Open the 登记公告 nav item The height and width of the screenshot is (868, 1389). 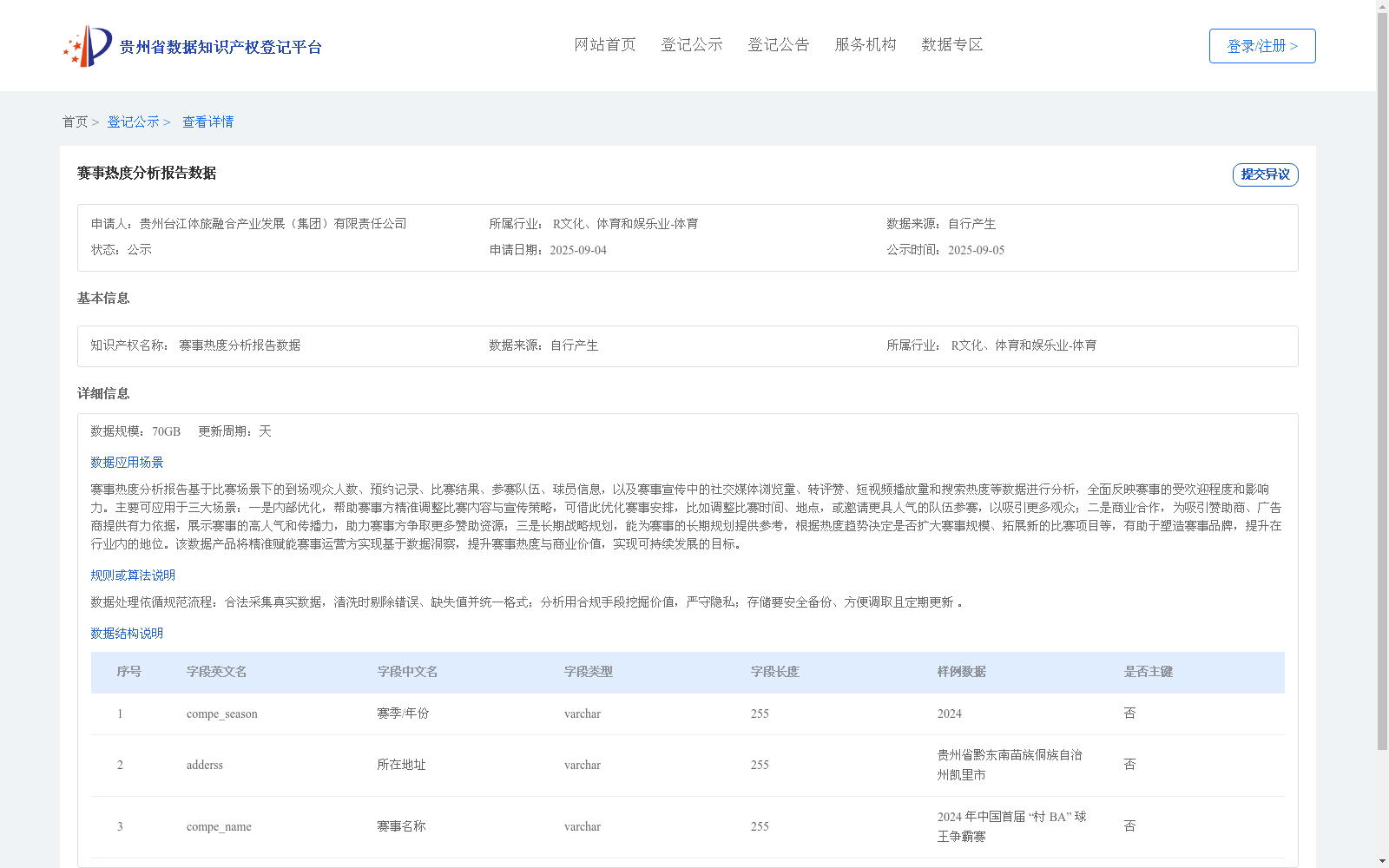779,44
